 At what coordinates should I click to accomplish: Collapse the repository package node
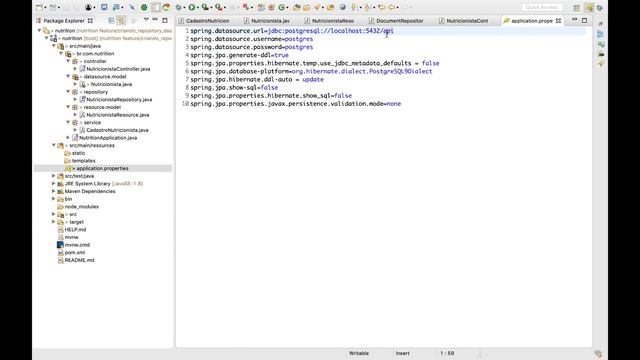coord(68,92)
